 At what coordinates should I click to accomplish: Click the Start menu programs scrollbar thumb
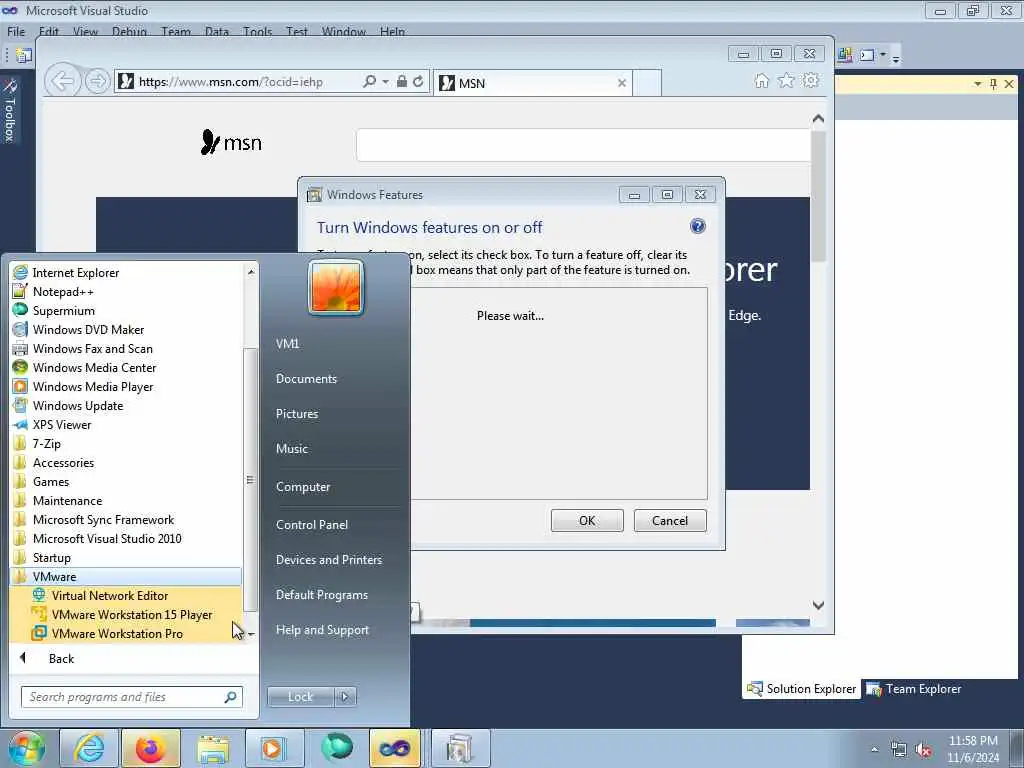tap(249, 479)
